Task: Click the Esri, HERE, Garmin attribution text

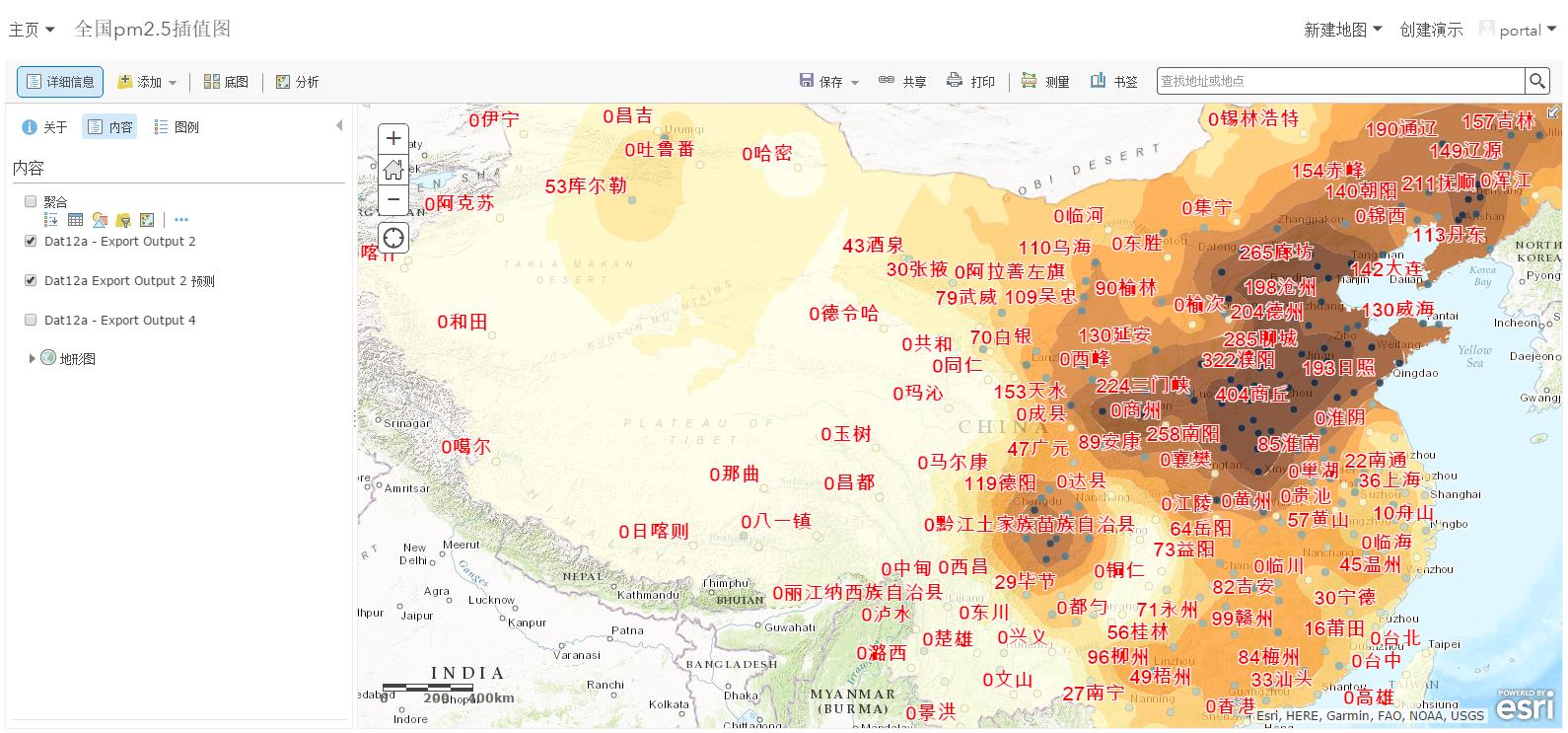Action: pos(1370,715)
